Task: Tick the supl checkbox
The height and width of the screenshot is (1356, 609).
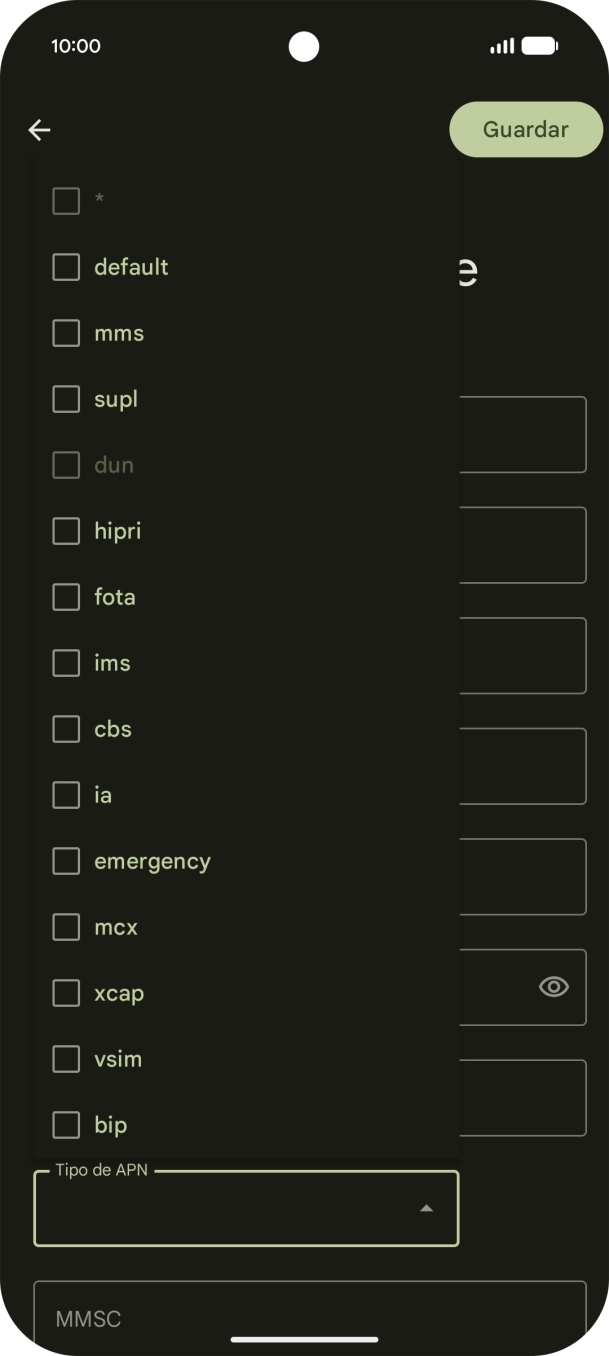Action: click(66, 399)
